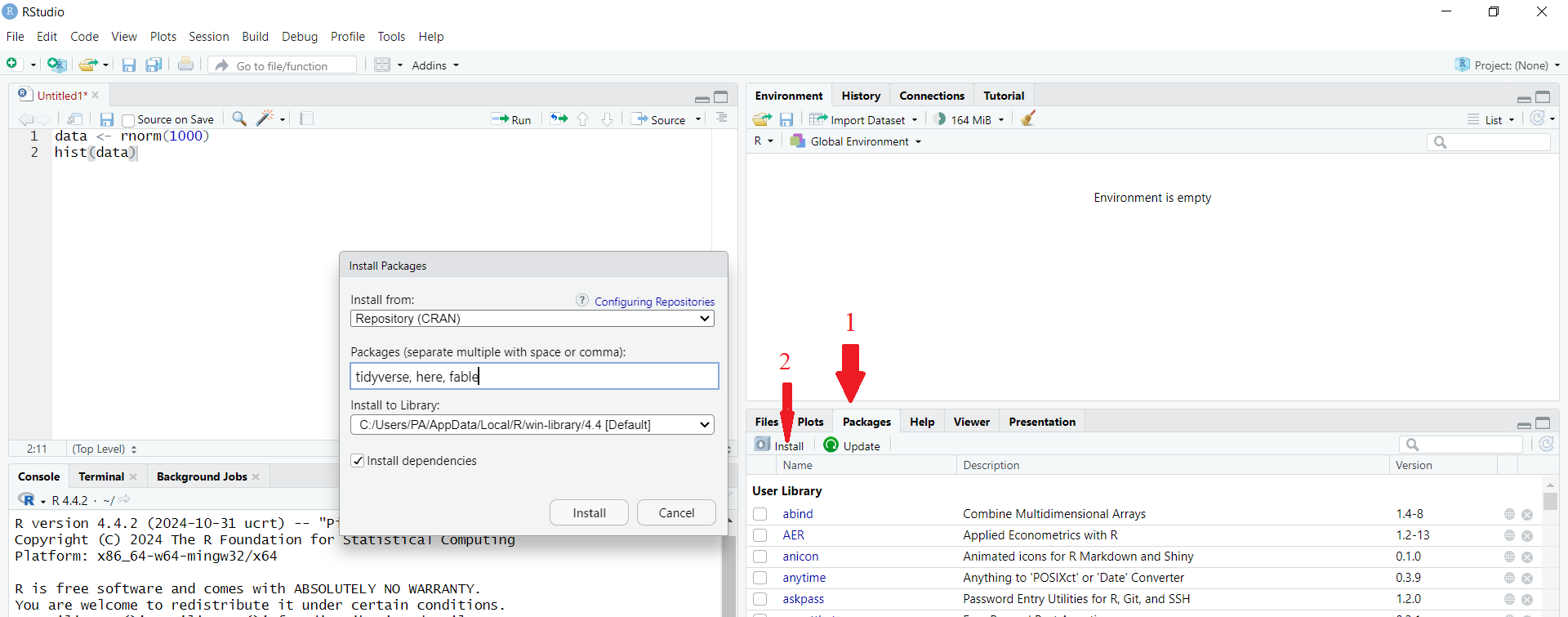Click the Save Workspace icon in the Environment pane
Image resolution: width=1568 pixels, height=617 pixels.
(x=786, y=119)
